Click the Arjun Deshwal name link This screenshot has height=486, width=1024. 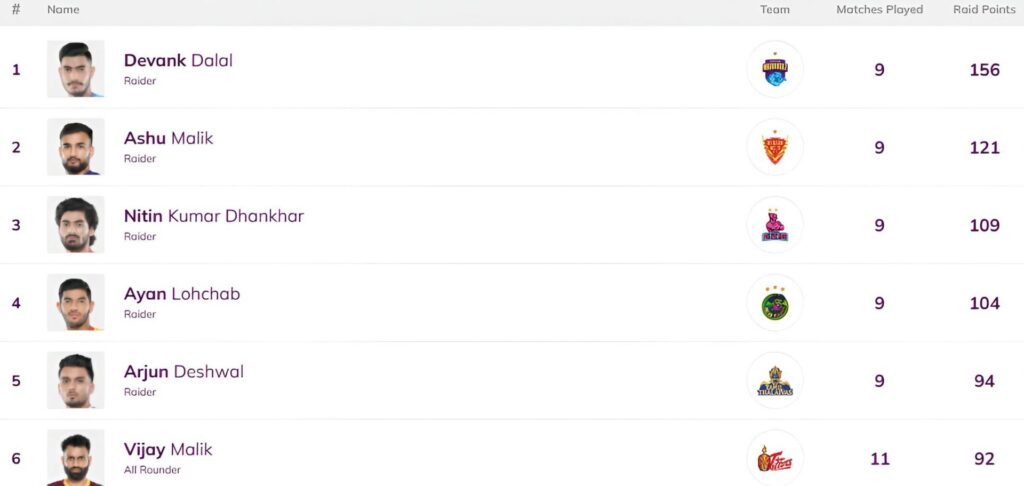pos(183,372)
